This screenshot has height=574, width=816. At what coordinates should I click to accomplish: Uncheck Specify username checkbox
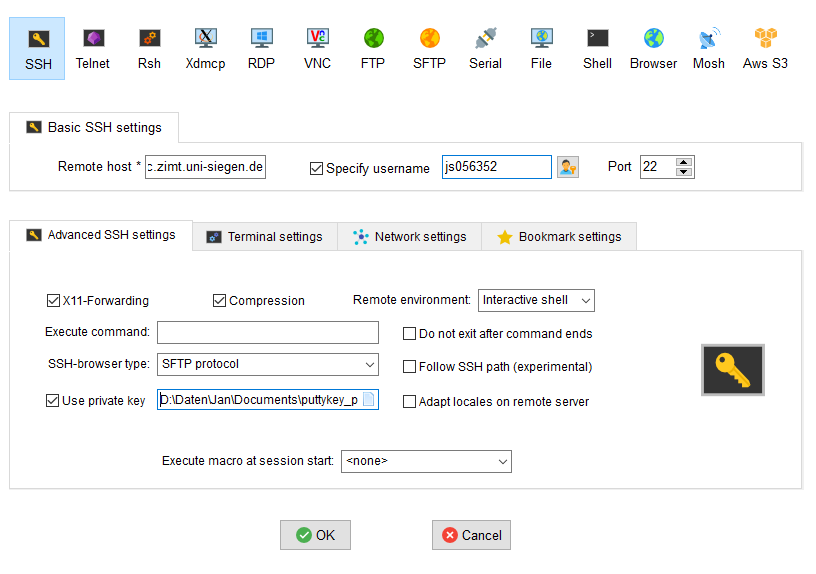(x=316, y=169)
